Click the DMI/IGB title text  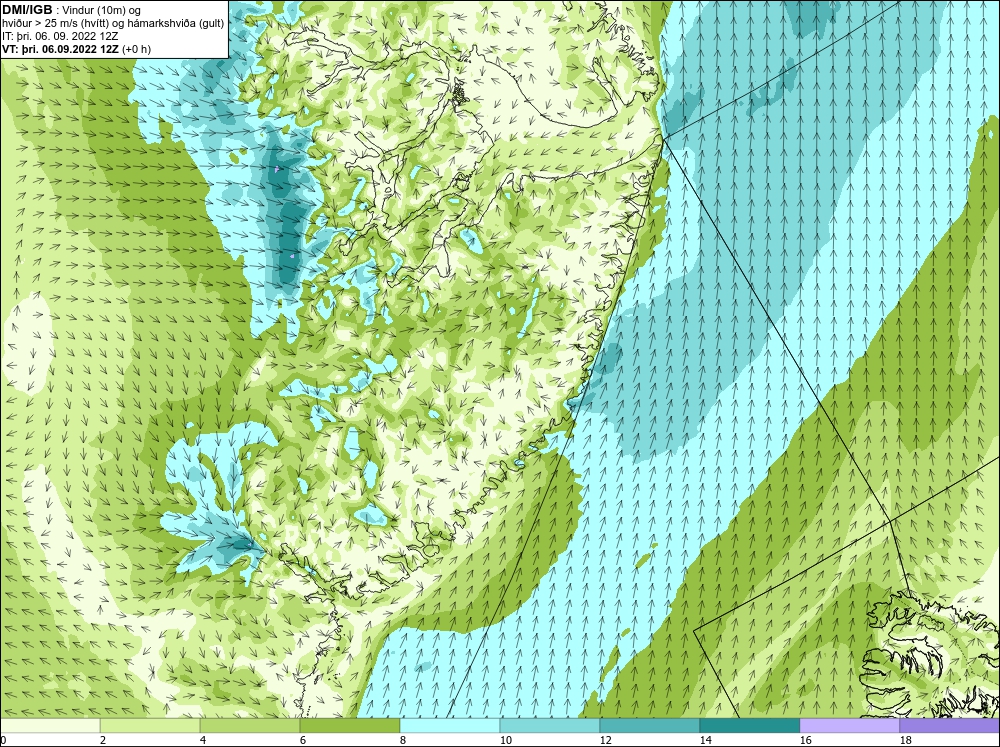pyautogui.click(x=27, y=10)
